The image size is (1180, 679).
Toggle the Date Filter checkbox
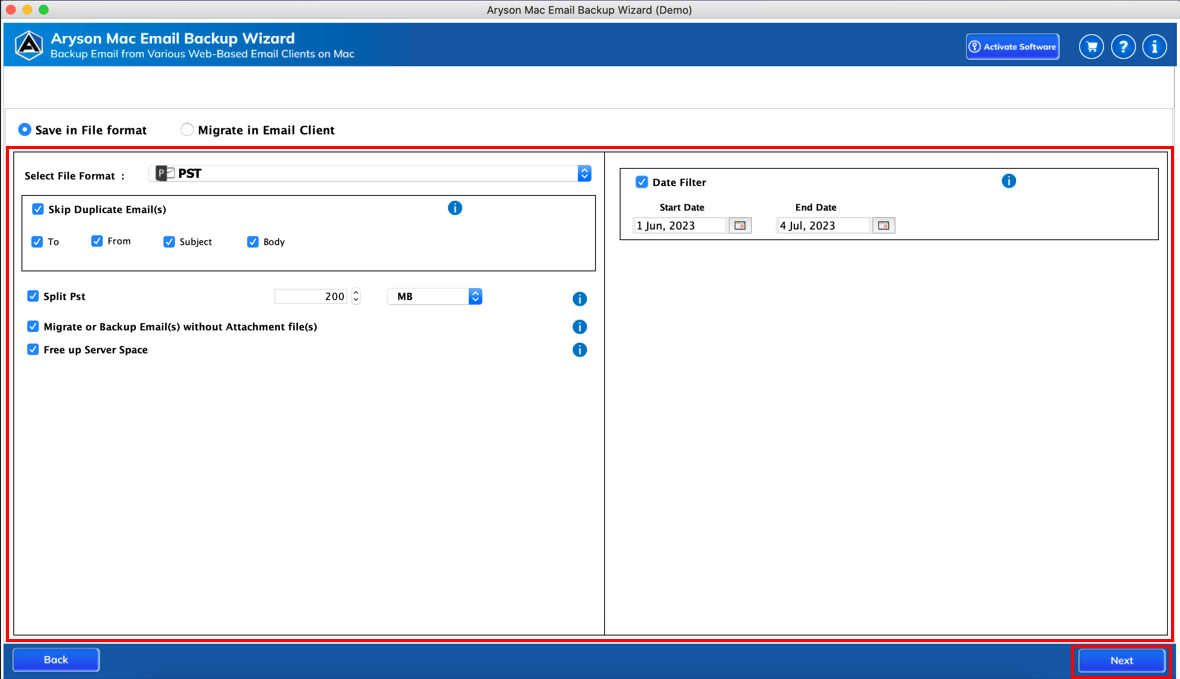[642, 182]
